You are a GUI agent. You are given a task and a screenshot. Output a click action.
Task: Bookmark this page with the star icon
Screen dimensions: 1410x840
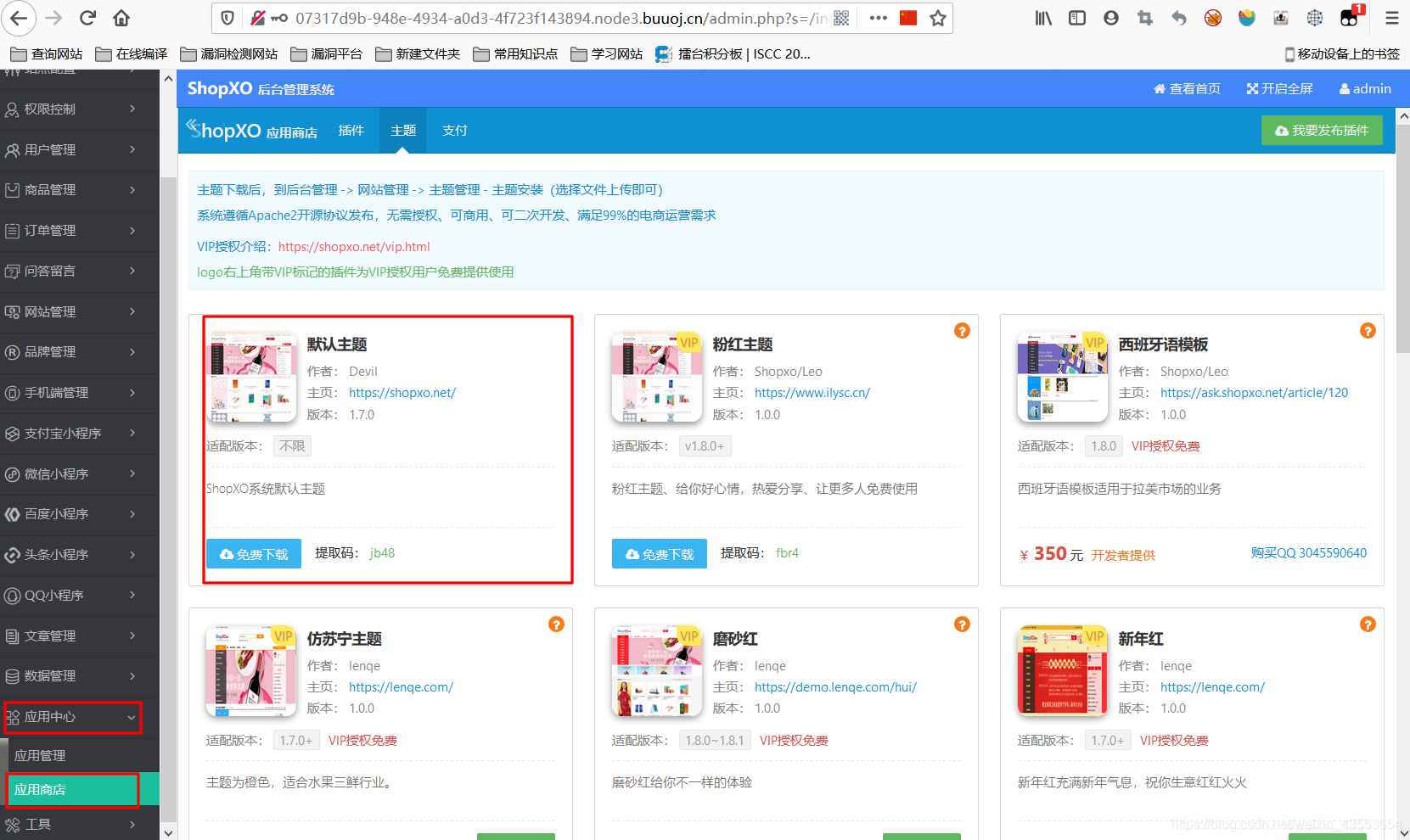pyautogui.click(x=938, y=18)
